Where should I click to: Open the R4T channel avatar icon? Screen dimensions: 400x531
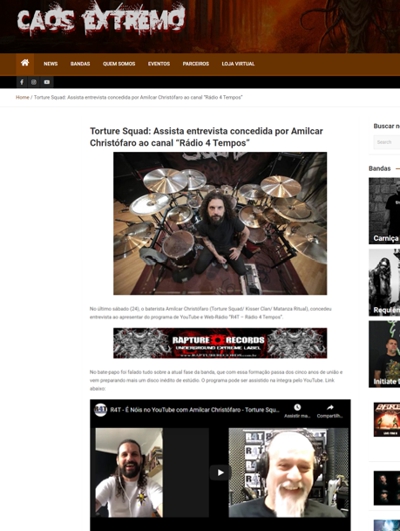[x=101, y=410]
